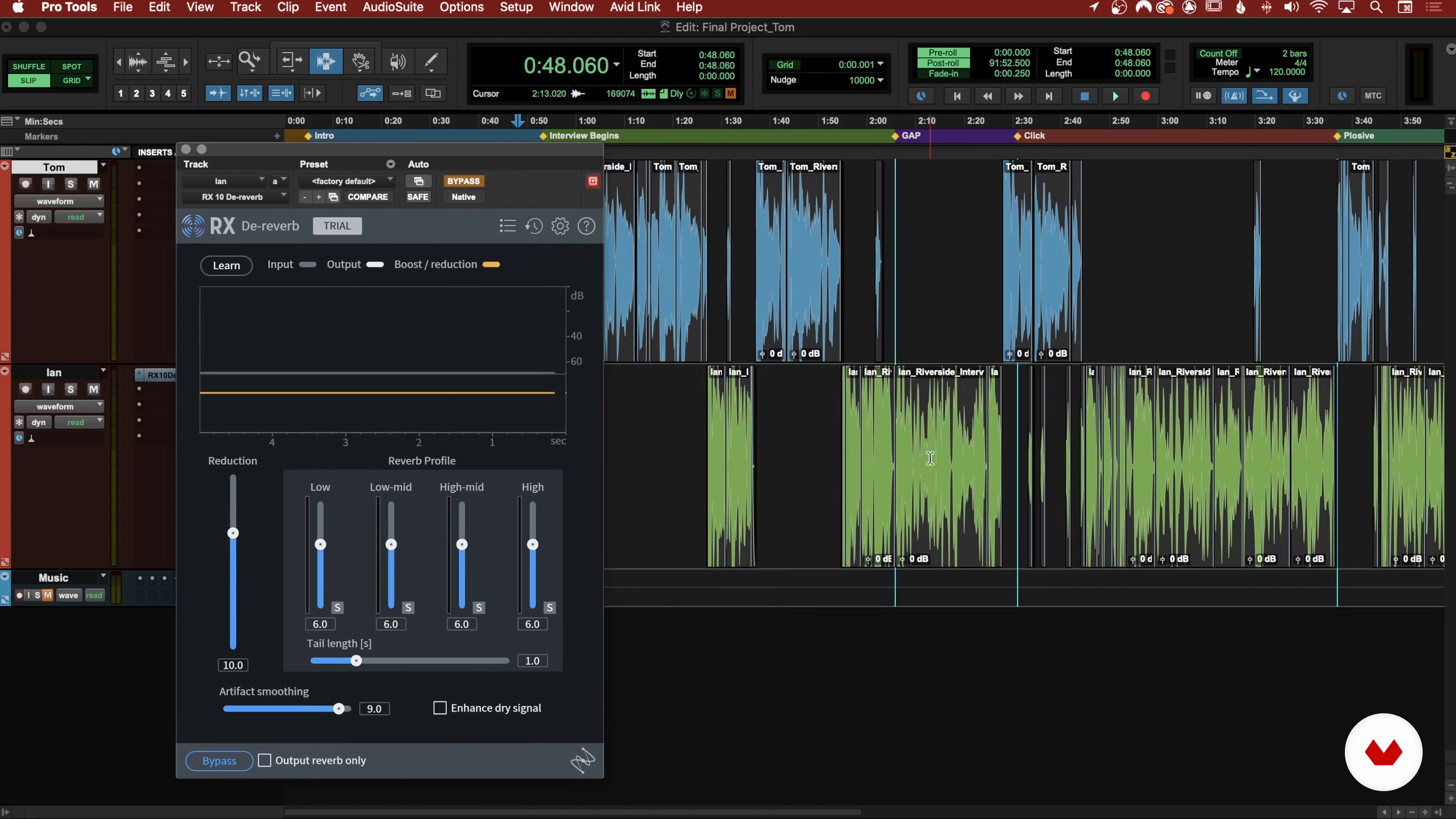Expand the Nudge value dropdown
The height and width of the screenshot is (819, 1456).
(x=880, y=80)
